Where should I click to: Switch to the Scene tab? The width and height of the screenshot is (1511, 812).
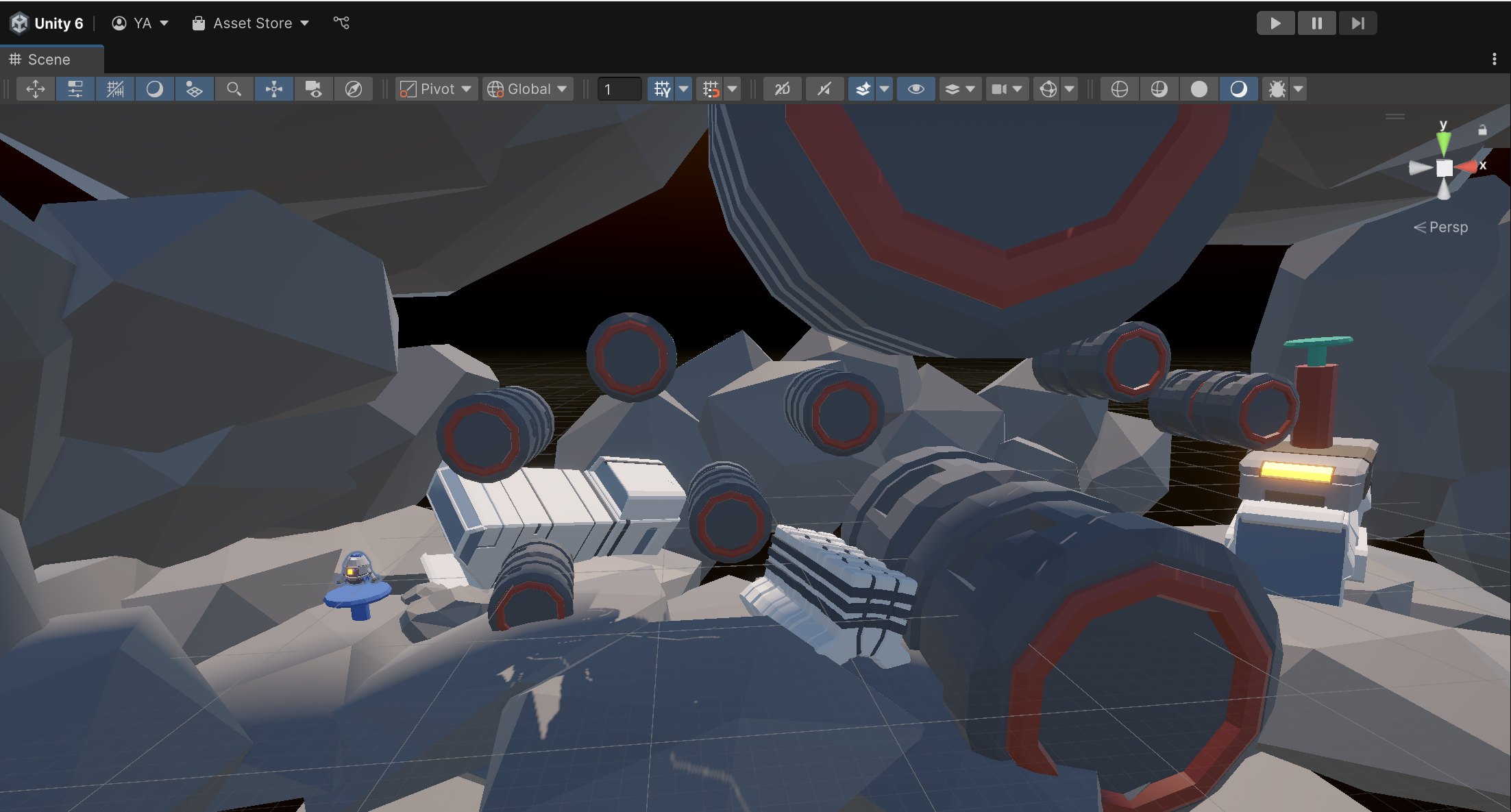[52, 60]
